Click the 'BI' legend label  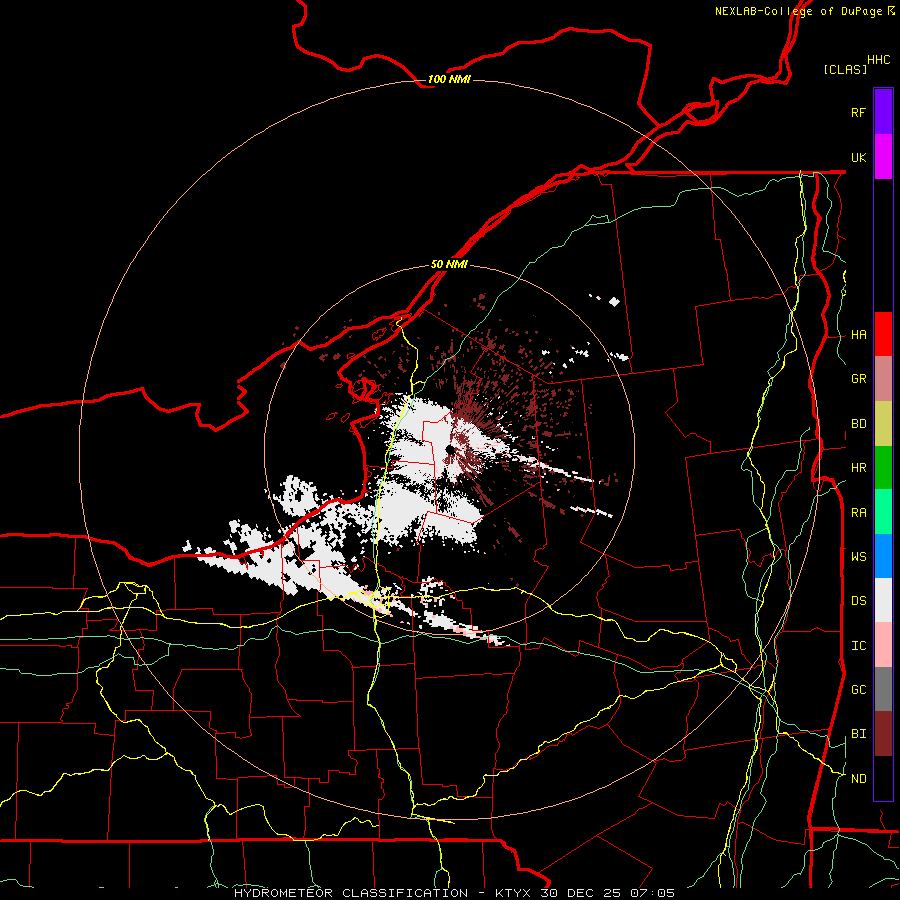tap(859, 734)
